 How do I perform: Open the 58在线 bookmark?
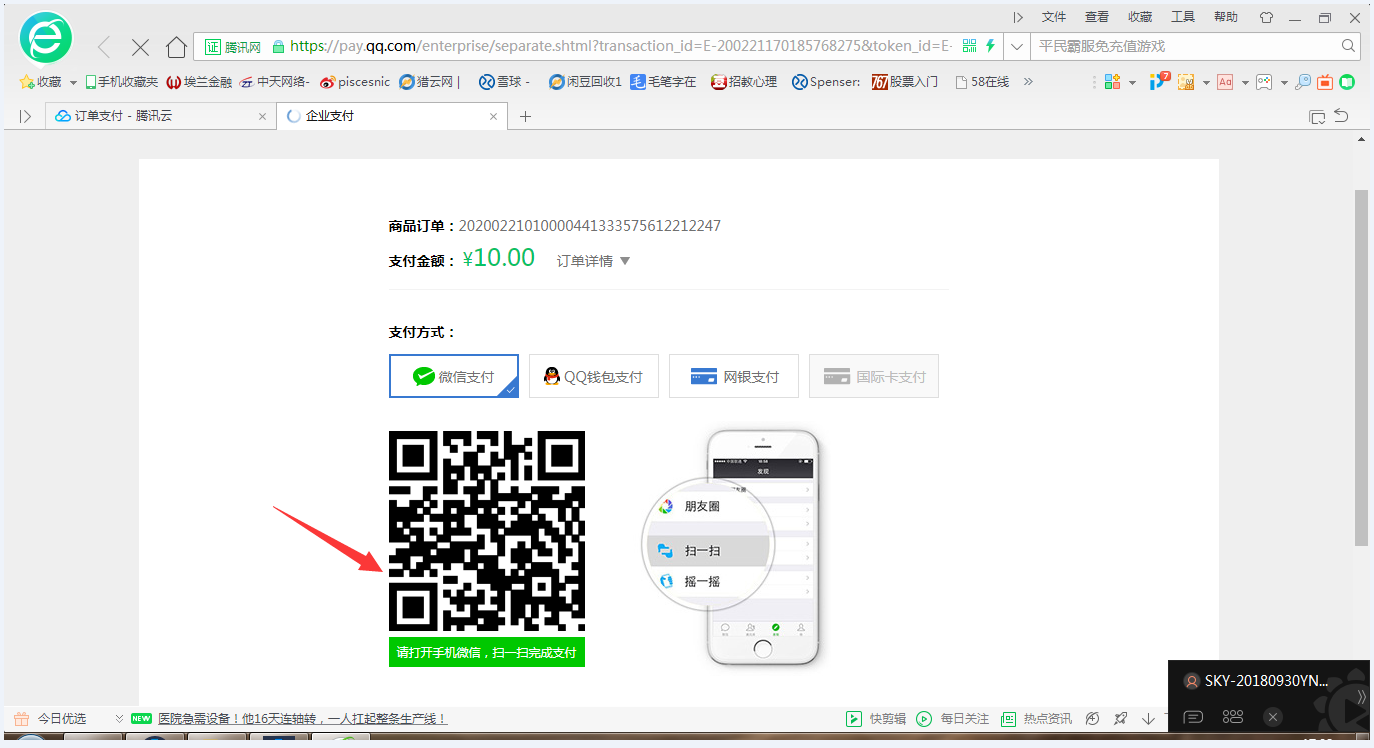[982, 82]
